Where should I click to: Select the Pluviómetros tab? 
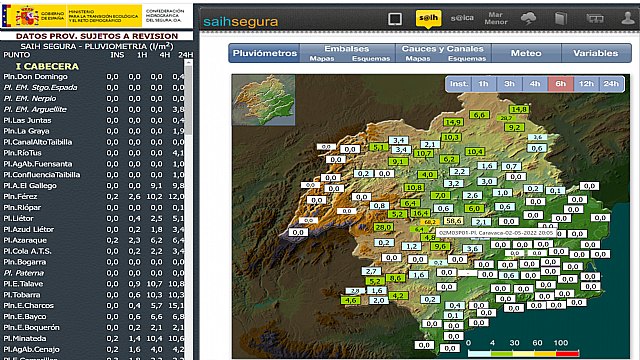(264, 53)
